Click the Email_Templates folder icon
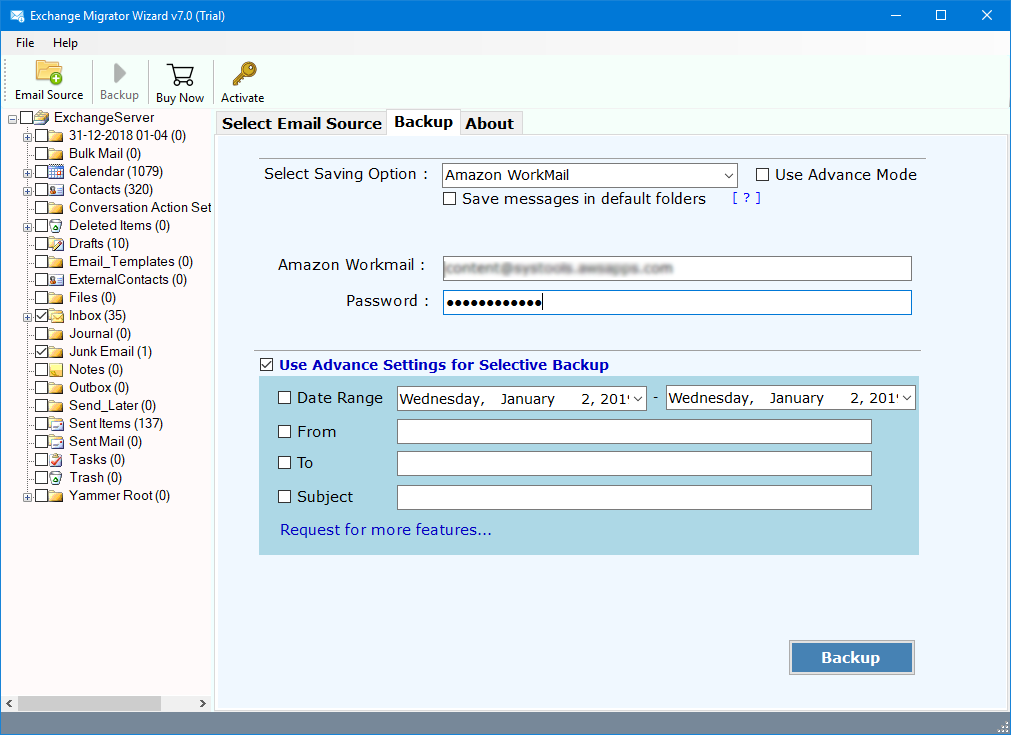Viewport: 1011px width, 735px height. 56,262
